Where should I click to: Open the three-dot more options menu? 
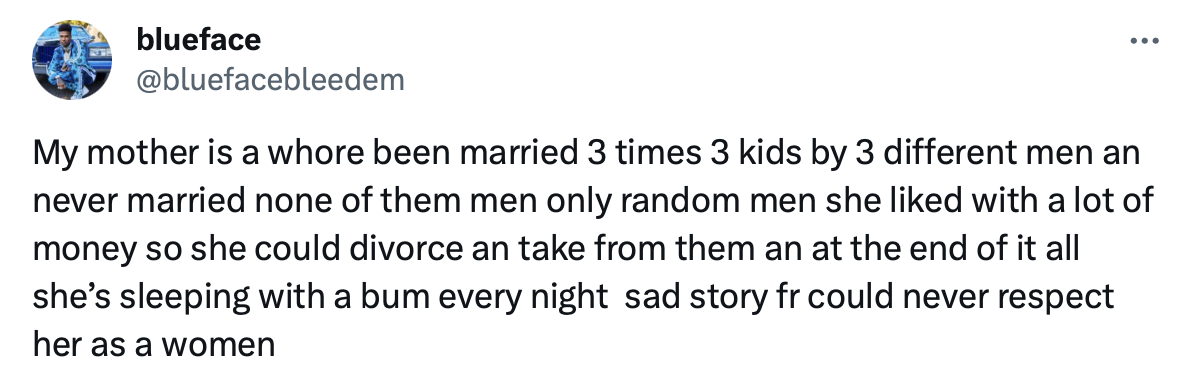[1144, 40]
